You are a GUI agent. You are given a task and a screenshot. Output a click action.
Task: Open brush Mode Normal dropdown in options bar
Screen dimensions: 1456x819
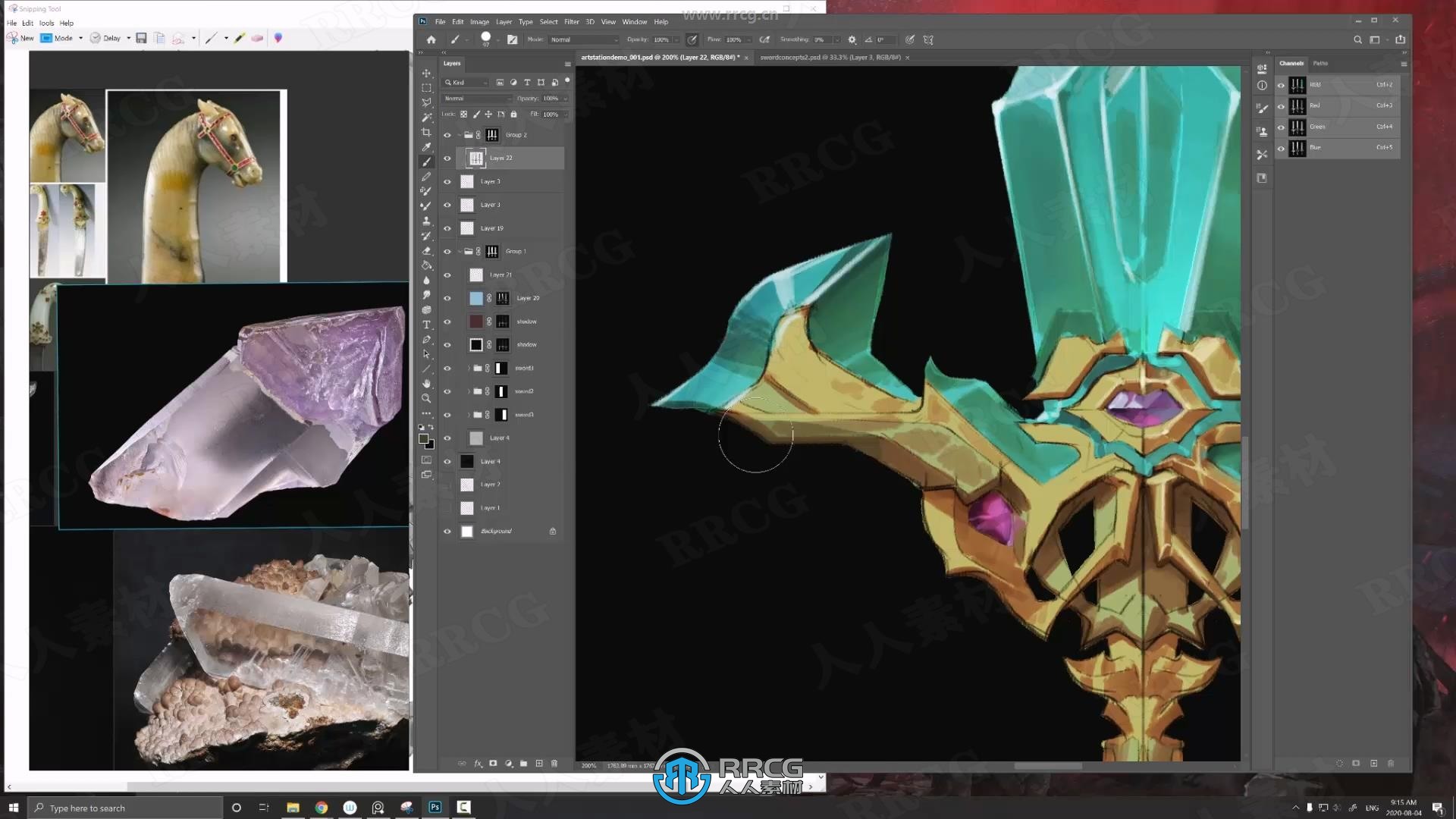pos(584,39)
